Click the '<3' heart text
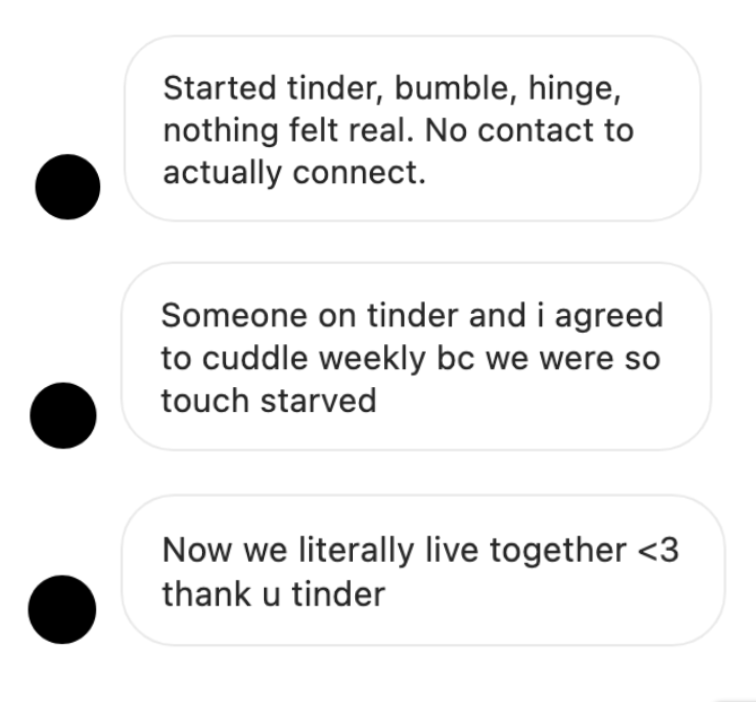The image size is (756, 702). tap(658, 550)
